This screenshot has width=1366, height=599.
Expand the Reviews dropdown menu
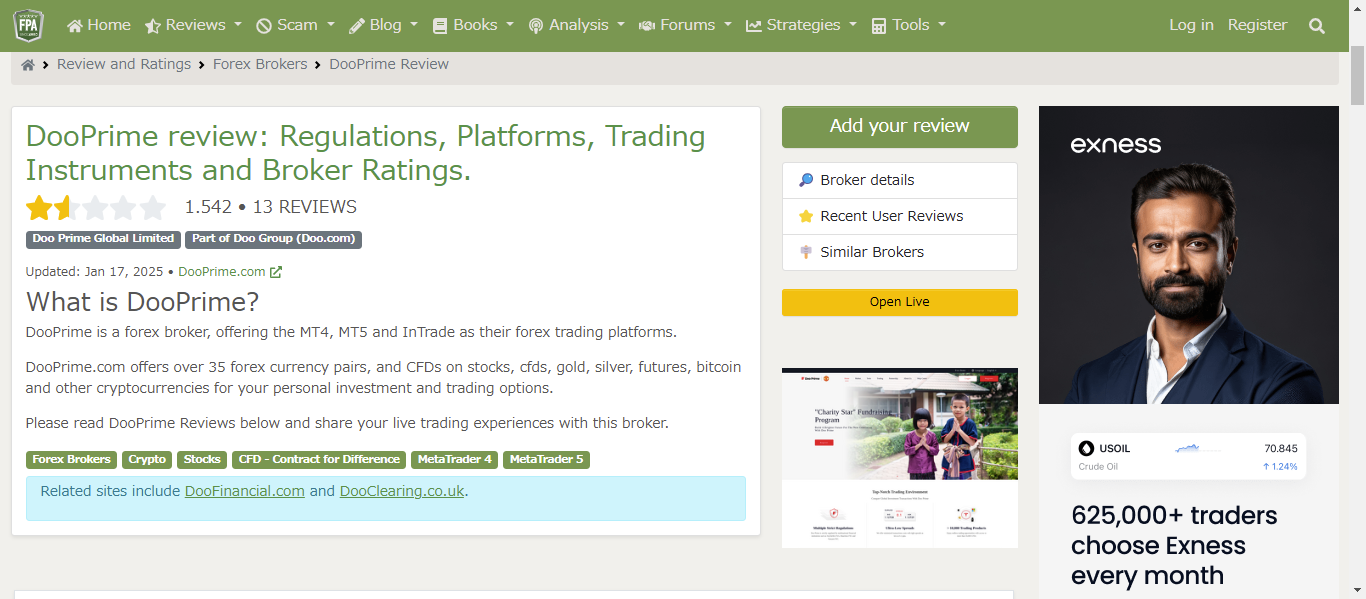(x=194, y=25)
